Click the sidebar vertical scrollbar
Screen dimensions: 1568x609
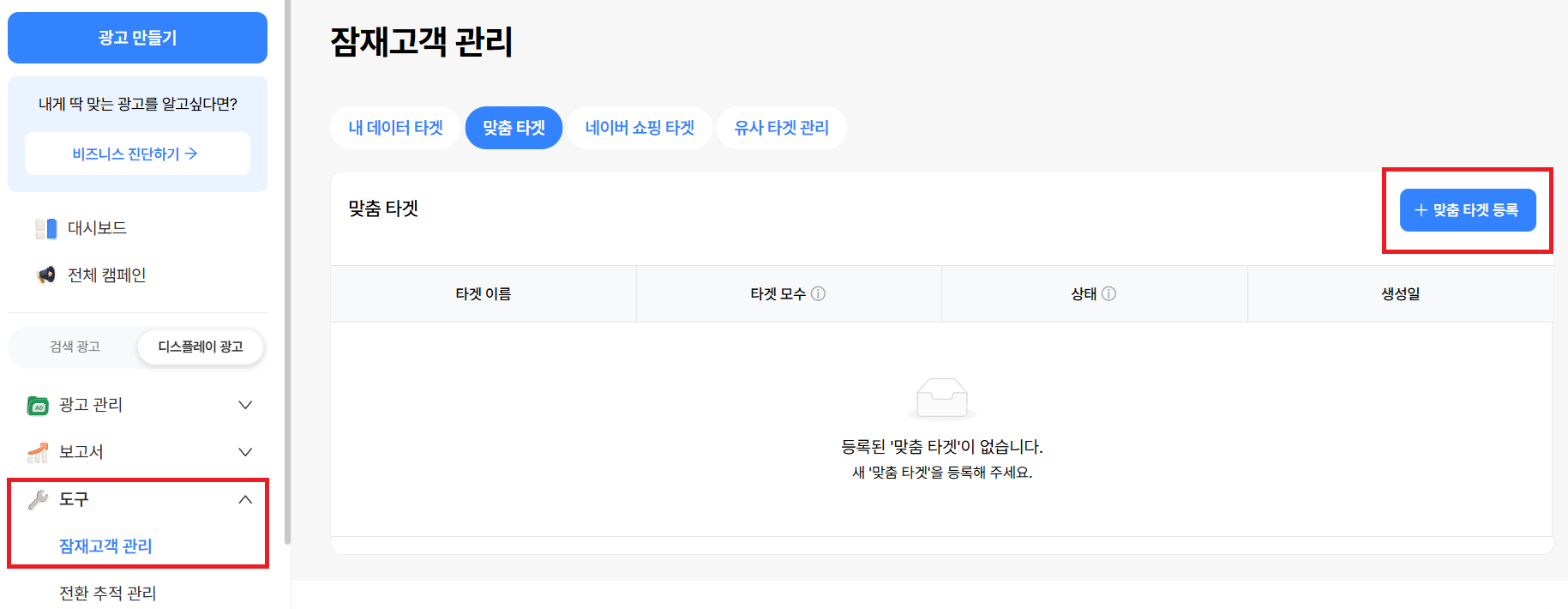point(287,273)
